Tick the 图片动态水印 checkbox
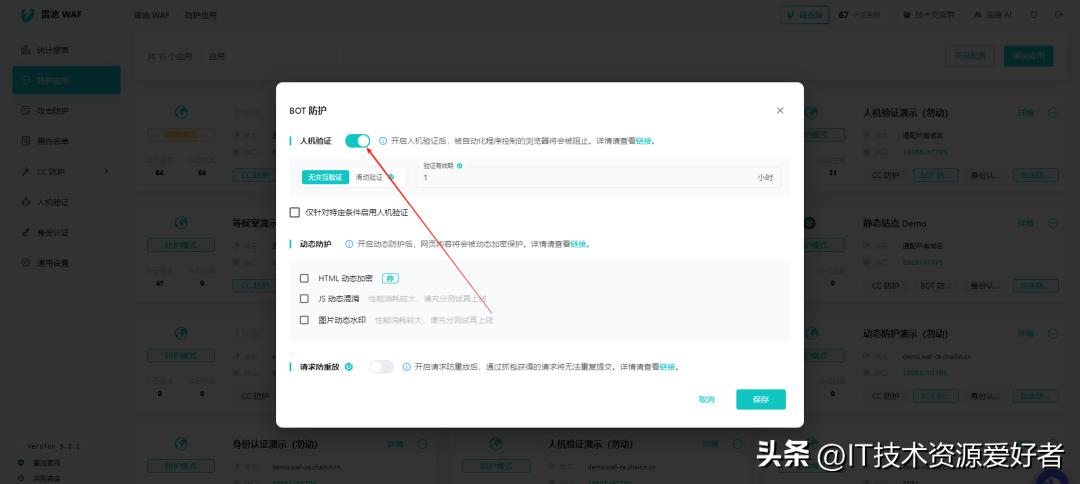This screenshot has height=484, width=1080. (x=305, y=320)
